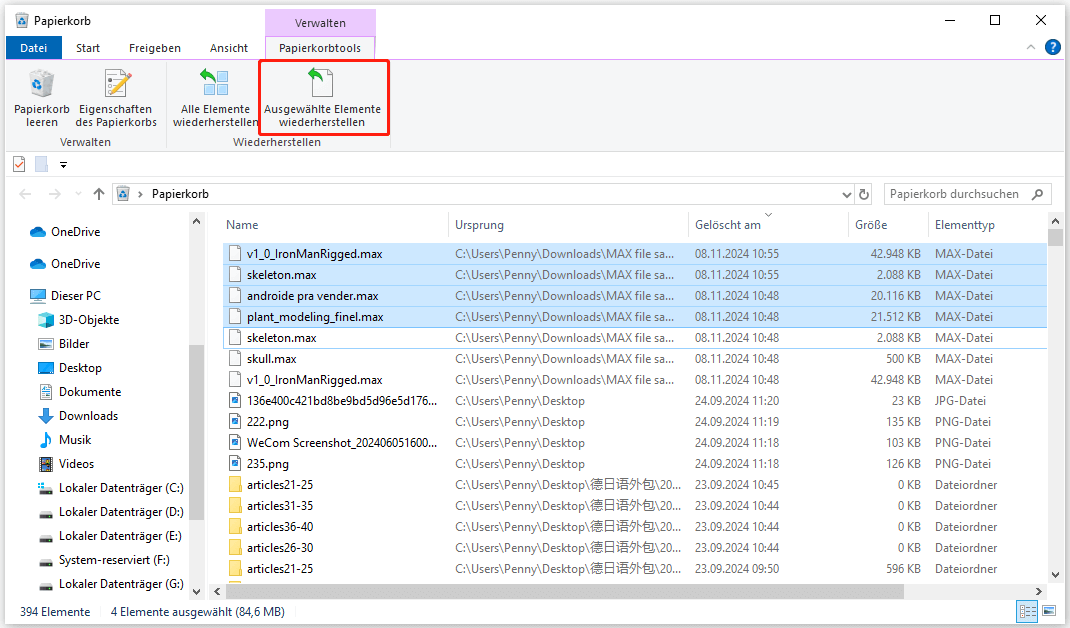
Task: Open 3D-Objekte in the navigation pane
Action: click(x=78, y=319)
